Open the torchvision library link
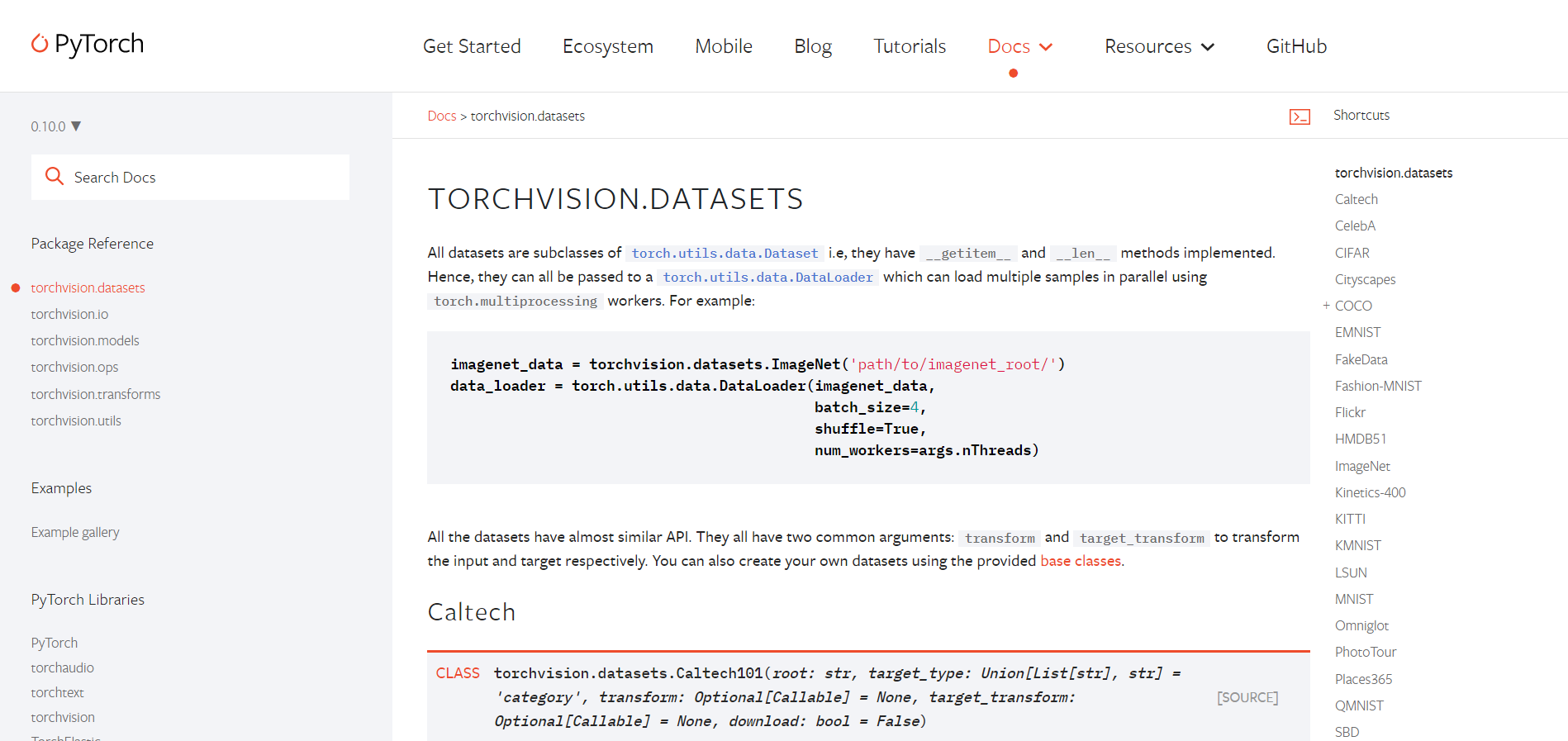The height and width of the screenshot is (741, 1568). 63,717
